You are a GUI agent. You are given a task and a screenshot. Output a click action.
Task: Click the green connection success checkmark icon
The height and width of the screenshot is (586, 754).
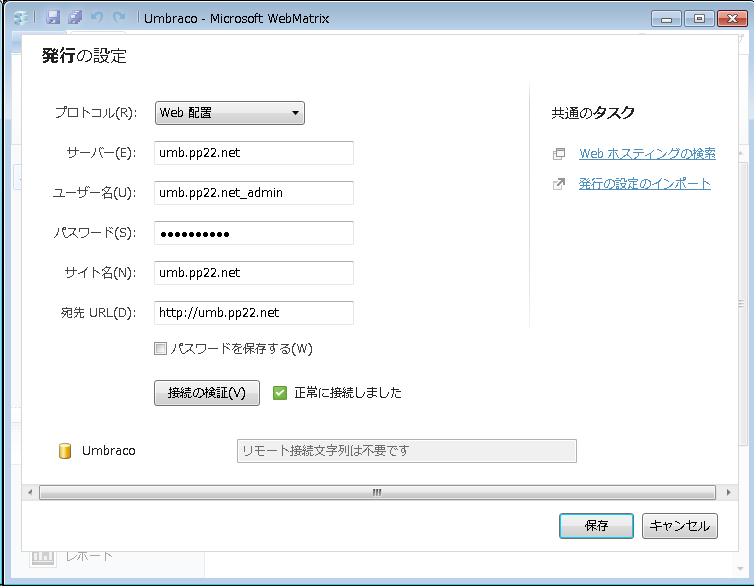click(x=280, y=393)
